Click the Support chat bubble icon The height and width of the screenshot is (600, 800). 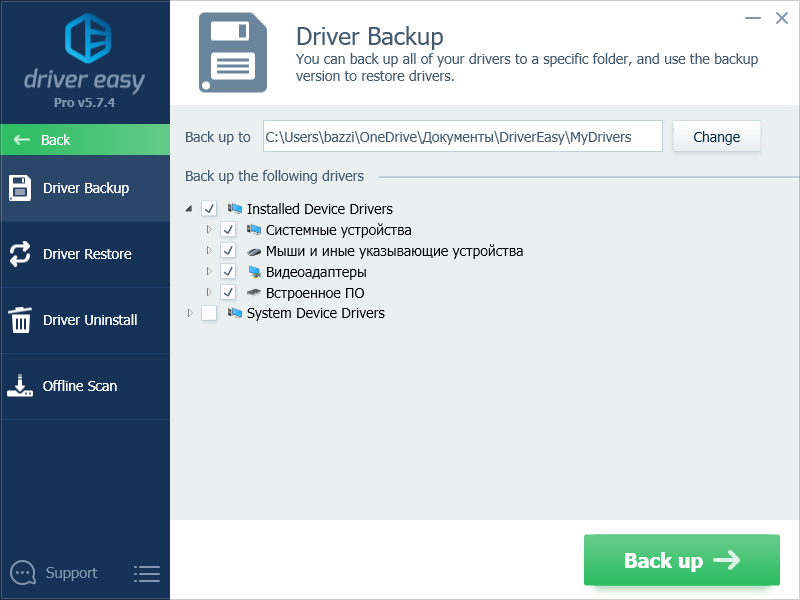(x=22, y=573)
